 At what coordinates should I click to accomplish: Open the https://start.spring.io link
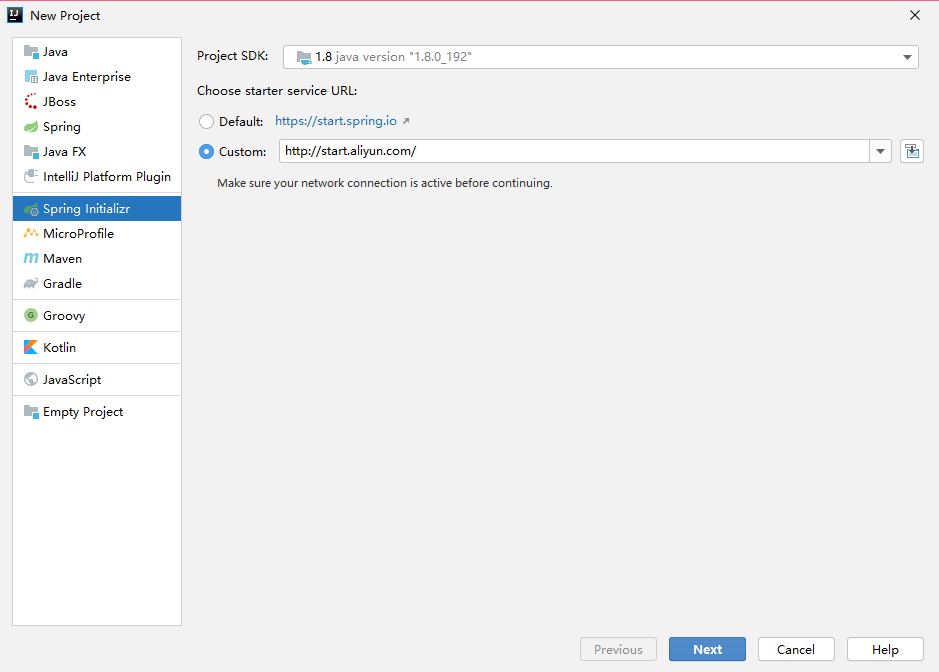(x=336, y=121)
